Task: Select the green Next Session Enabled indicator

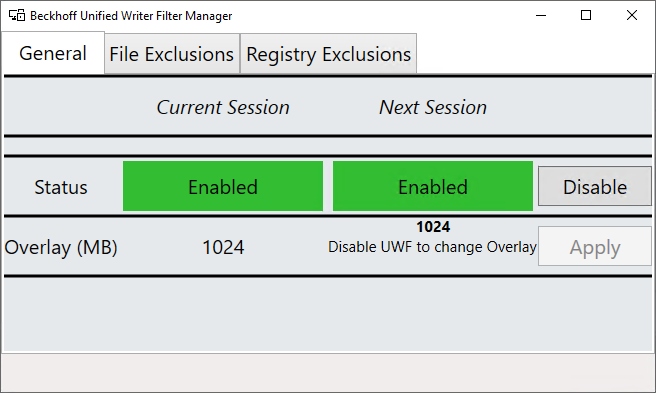Action: click(x=433, y=186)
